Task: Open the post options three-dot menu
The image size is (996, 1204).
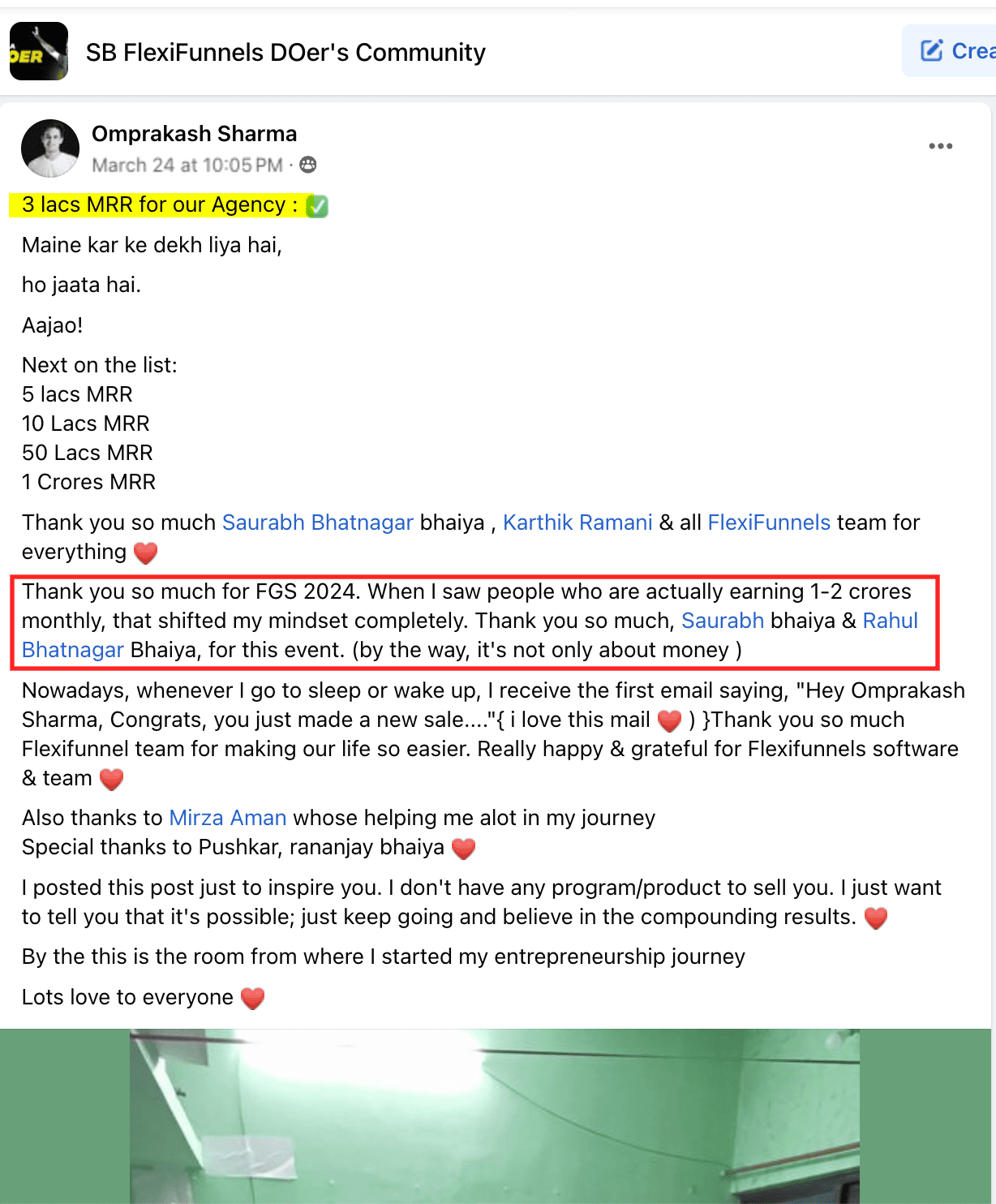Action: [940, 146]
